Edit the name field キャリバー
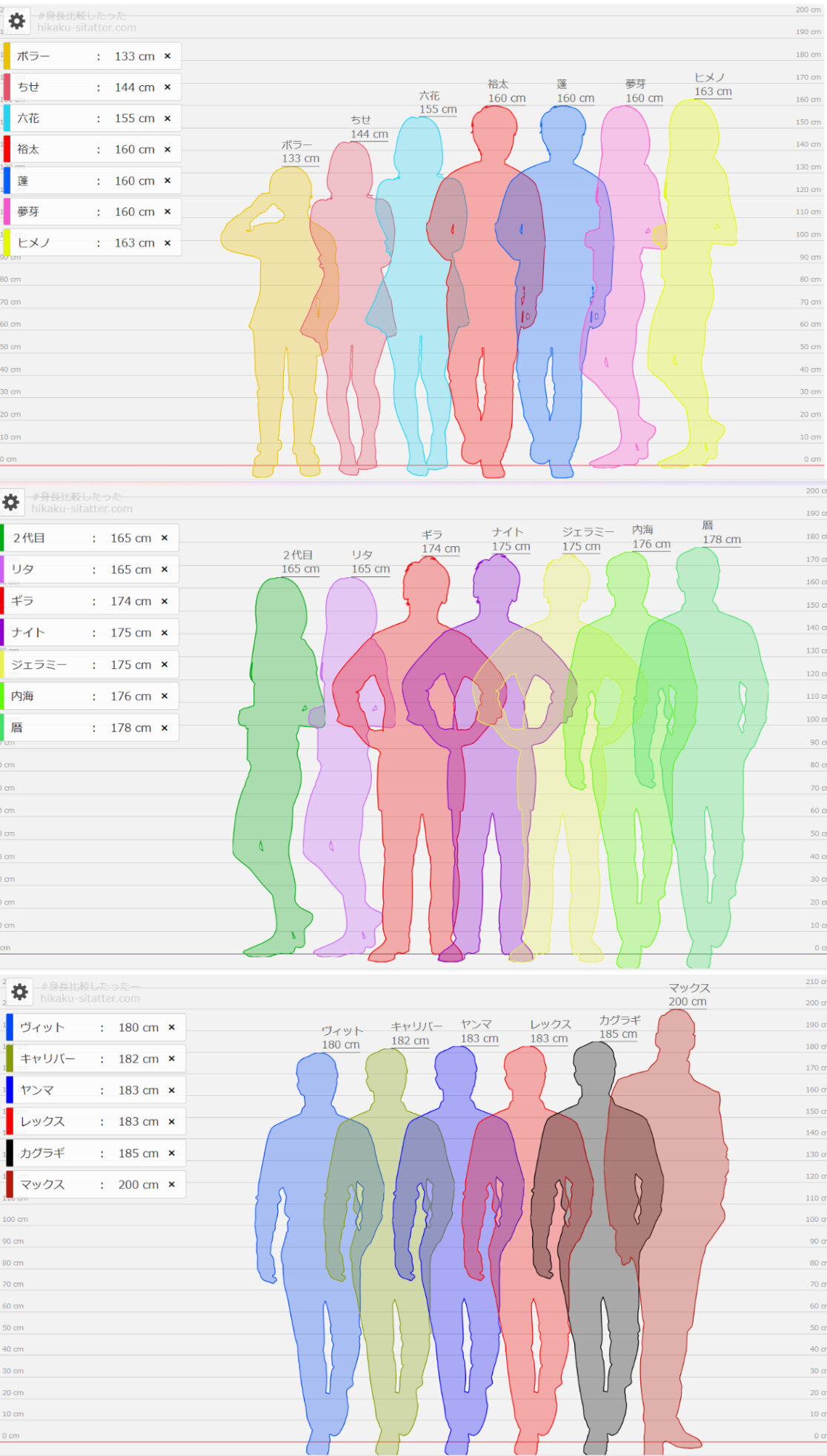This screenshot has height=1456, width=827. [x=56, y=1059]
